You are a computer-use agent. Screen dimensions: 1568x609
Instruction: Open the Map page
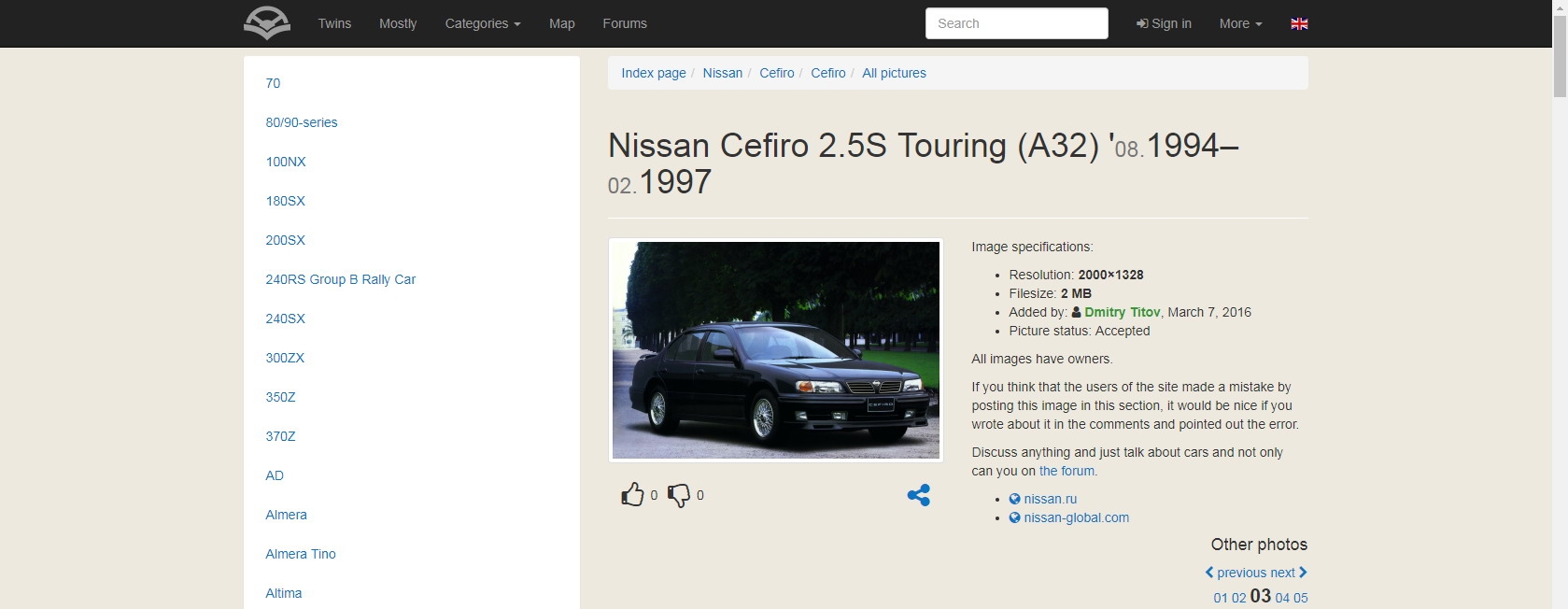point(562,23)
